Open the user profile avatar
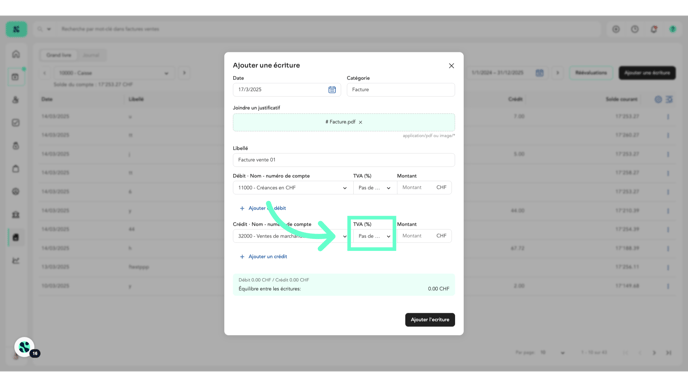688x387 pixels. 673,29
